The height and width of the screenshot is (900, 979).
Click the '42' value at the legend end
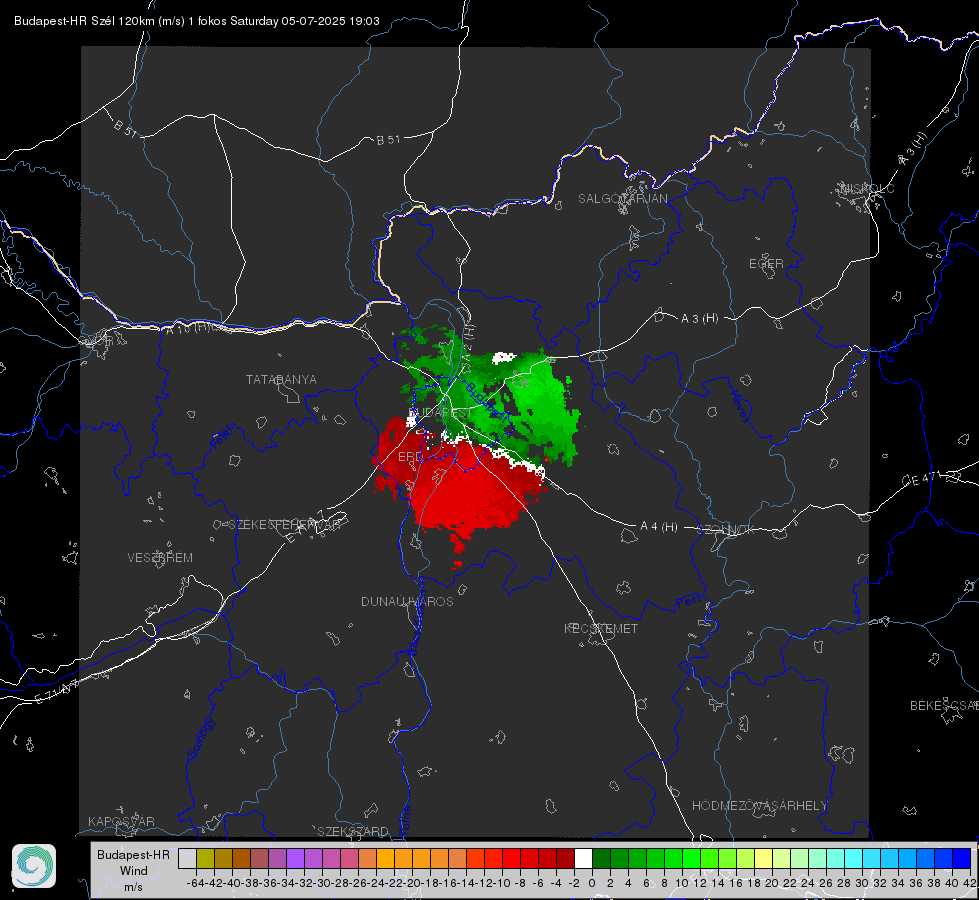[970, 883]
